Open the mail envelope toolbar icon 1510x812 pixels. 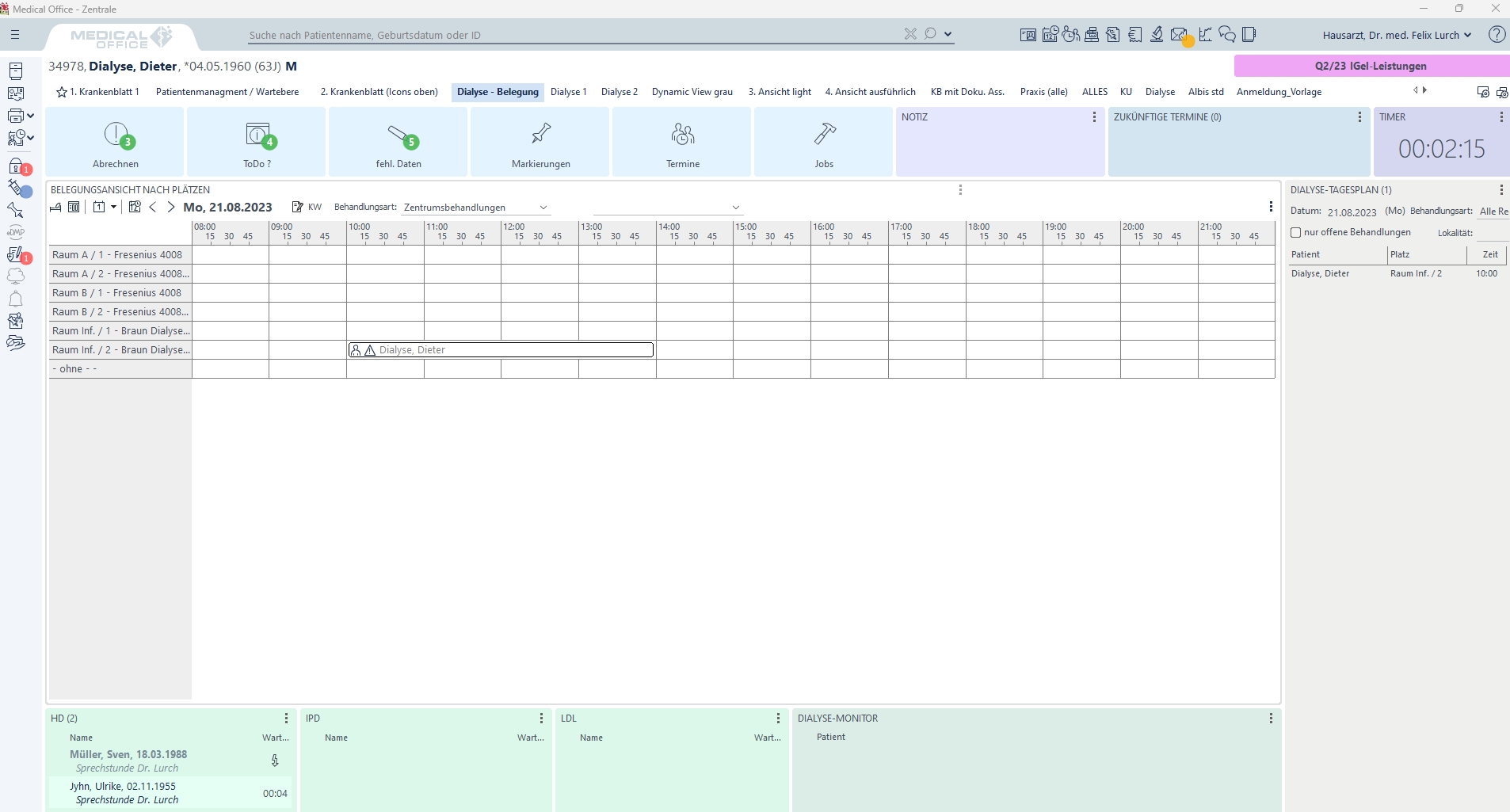pos(1179,34)
